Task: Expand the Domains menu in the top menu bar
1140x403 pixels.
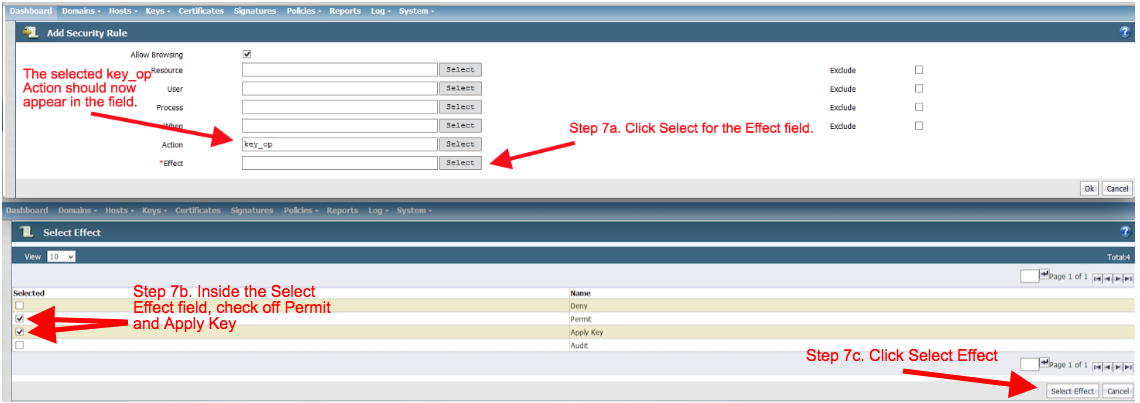Action: pos(79,11)
